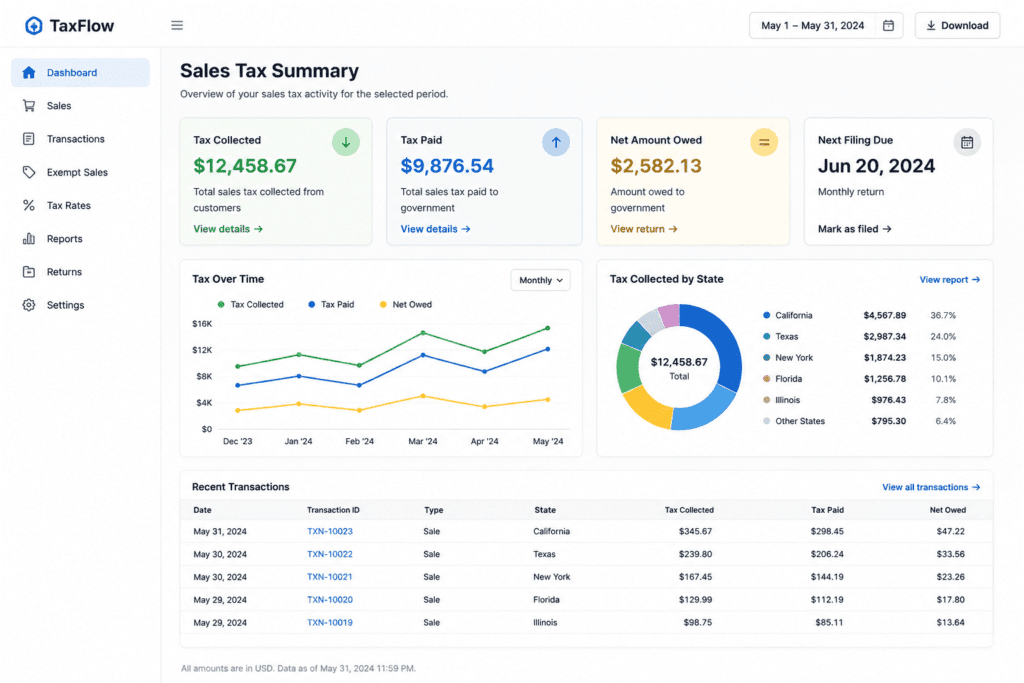Click the $13.64 net owed cell
1024x683 pixels.
(x=950, y=623)
